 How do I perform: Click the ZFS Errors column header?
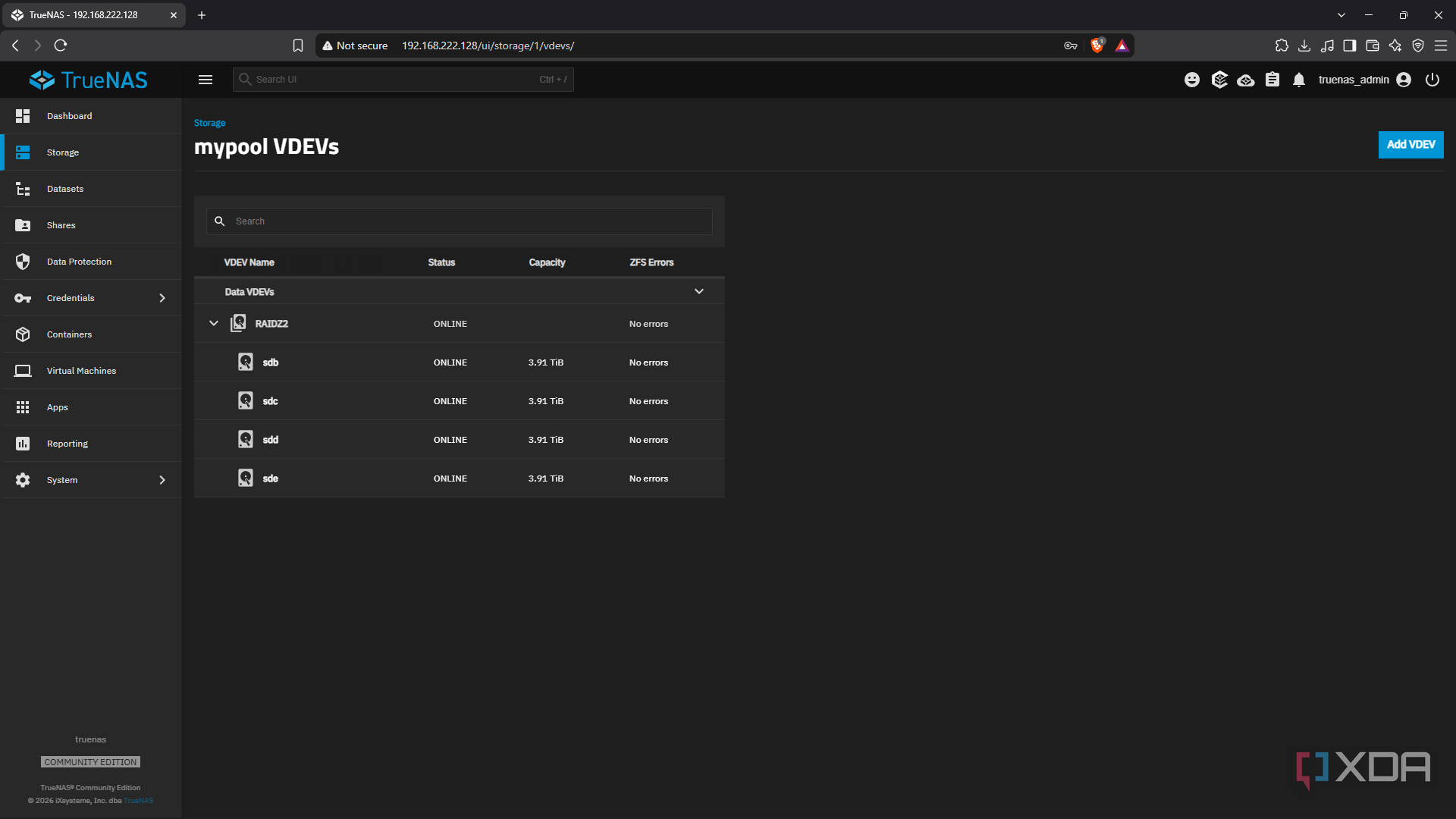651,262
